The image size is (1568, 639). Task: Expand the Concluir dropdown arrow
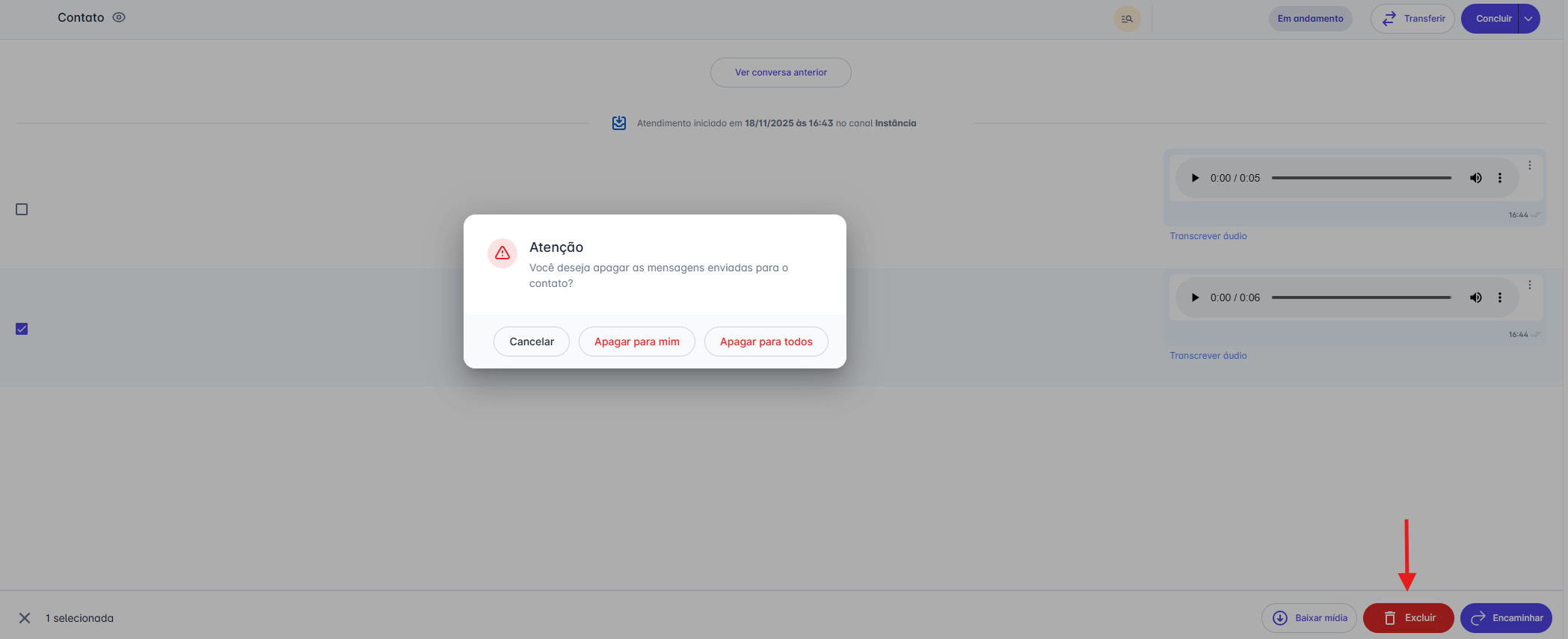point(1528,19)
